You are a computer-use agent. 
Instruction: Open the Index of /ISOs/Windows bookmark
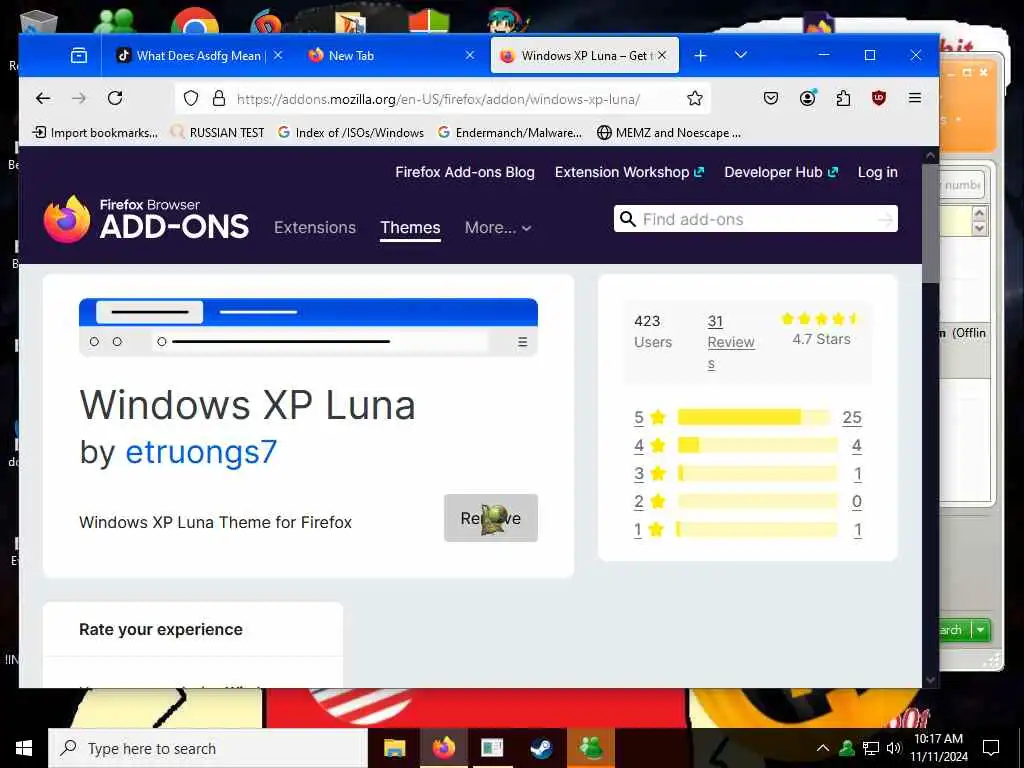tap(351, 133)
